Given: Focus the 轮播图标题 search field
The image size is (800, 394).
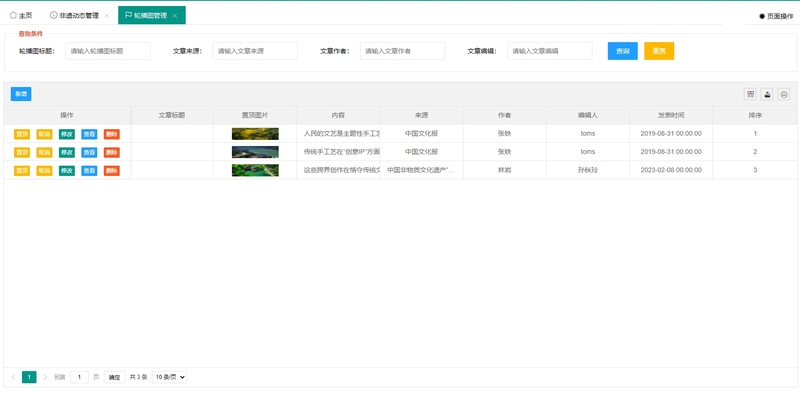Looking at the screenshot, I should click(x=108, y=51).
